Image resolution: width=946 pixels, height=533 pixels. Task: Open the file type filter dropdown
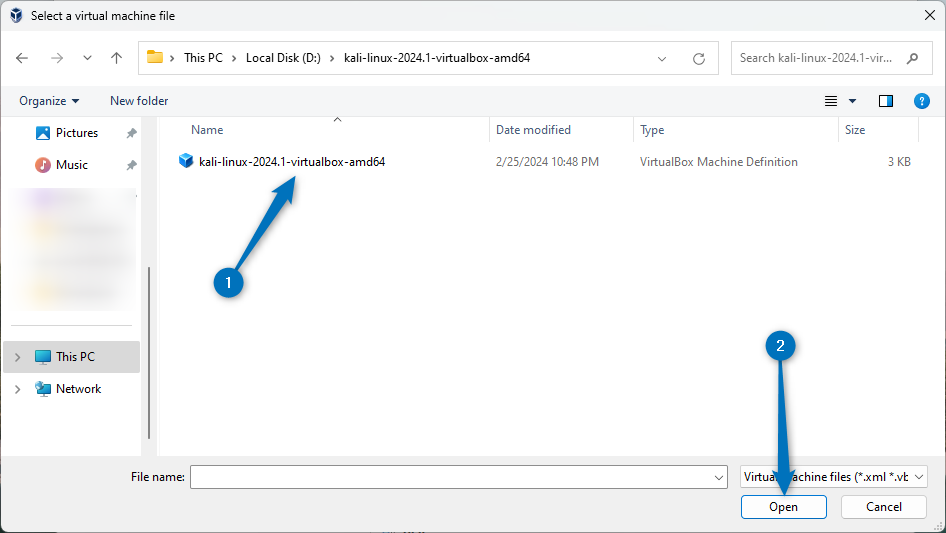pos(833,477)
